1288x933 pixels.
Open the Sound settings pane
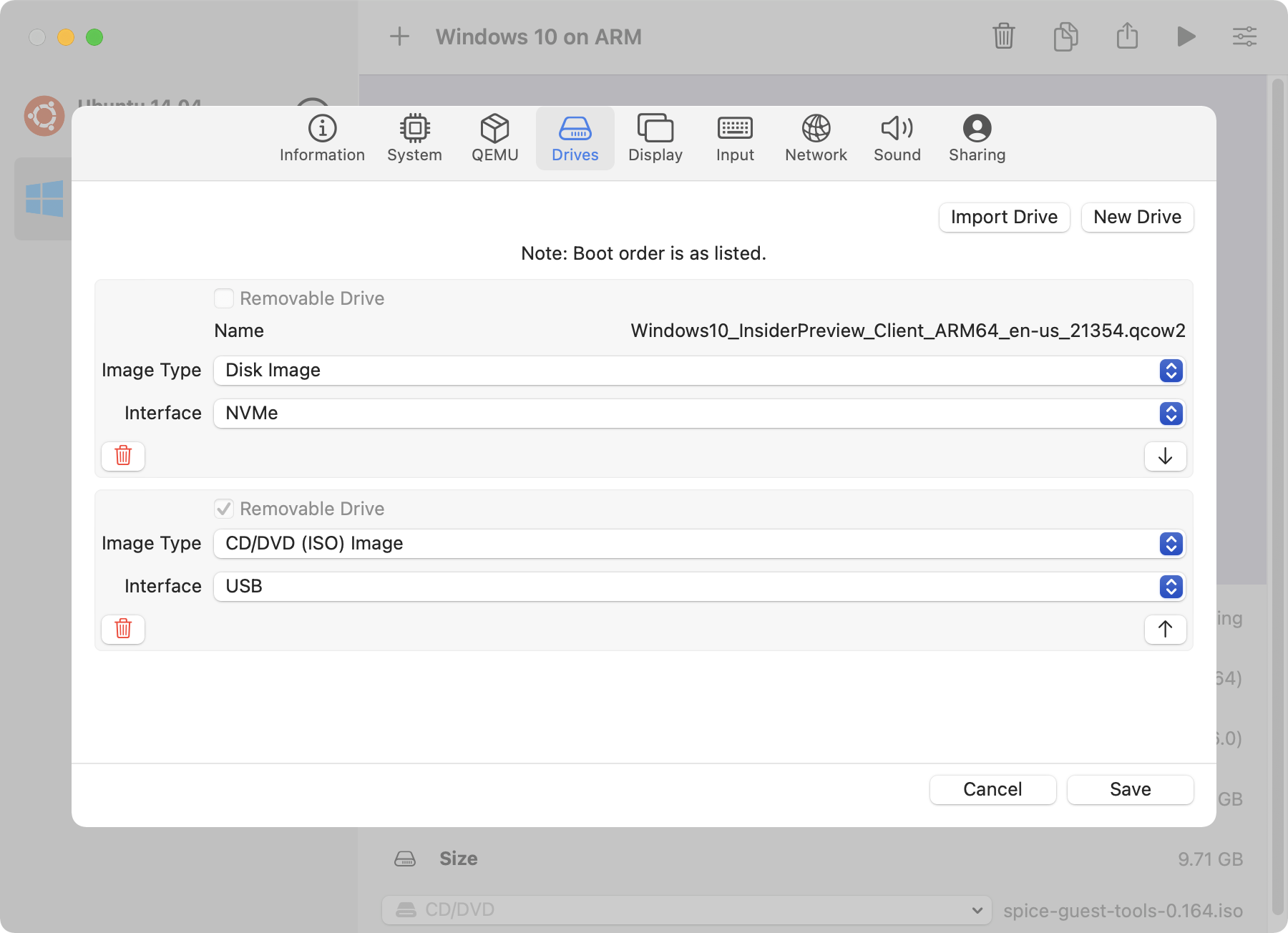point(897,138)
